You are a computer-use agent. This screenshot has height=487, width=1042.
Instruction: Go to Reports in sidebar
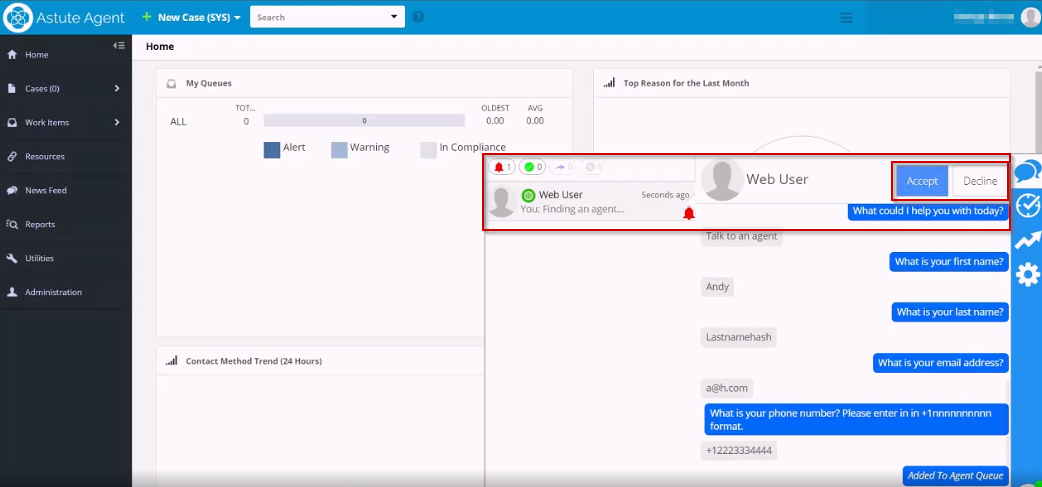click(x=40, y=224)
